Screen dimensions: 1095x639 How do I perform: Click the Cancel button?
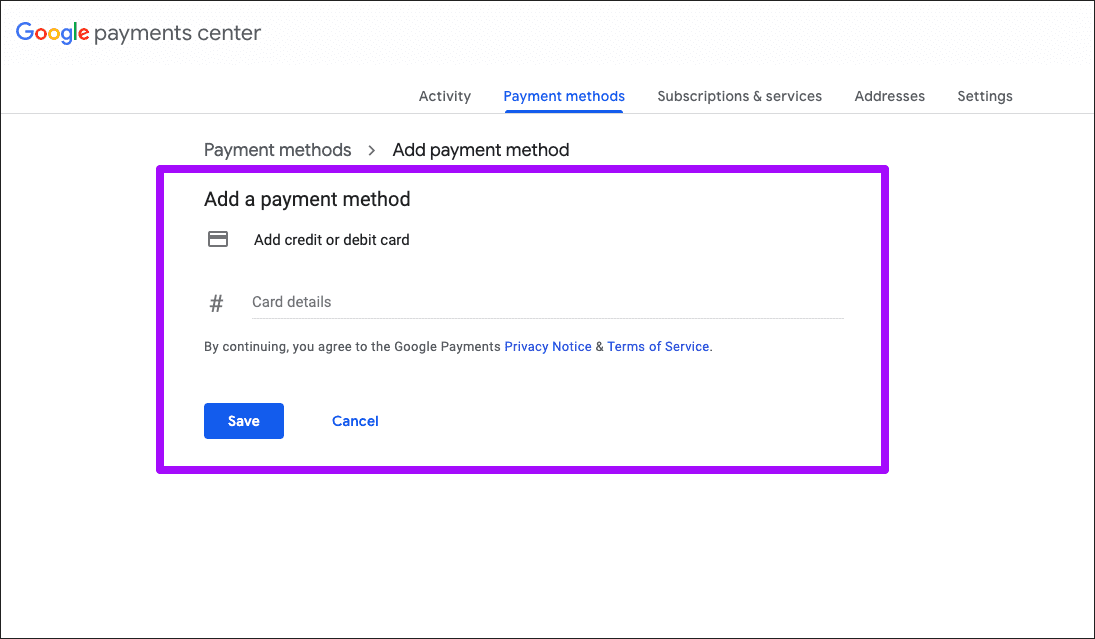355,421
